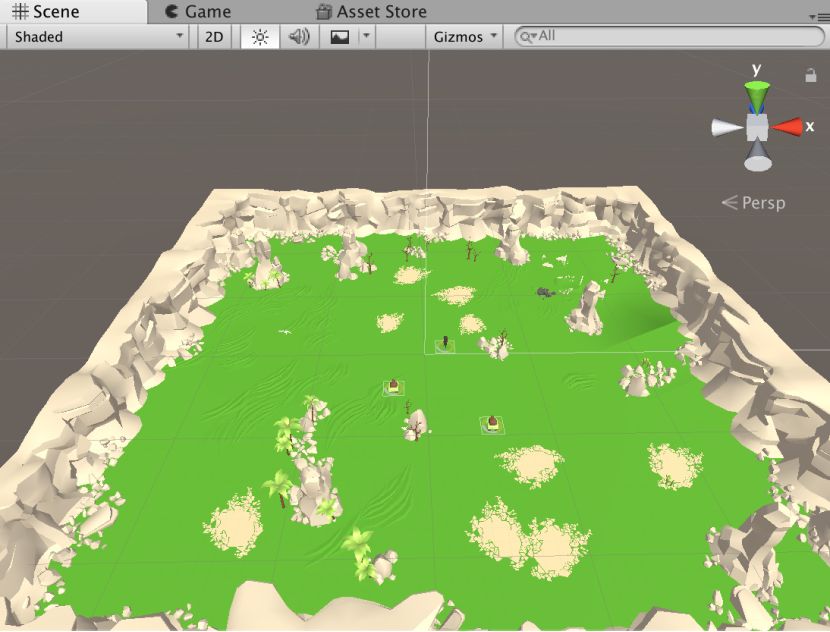830x632 pixels.
Task: Toggle the scene gizmo rotation lock
Action: tap(811, 75)
